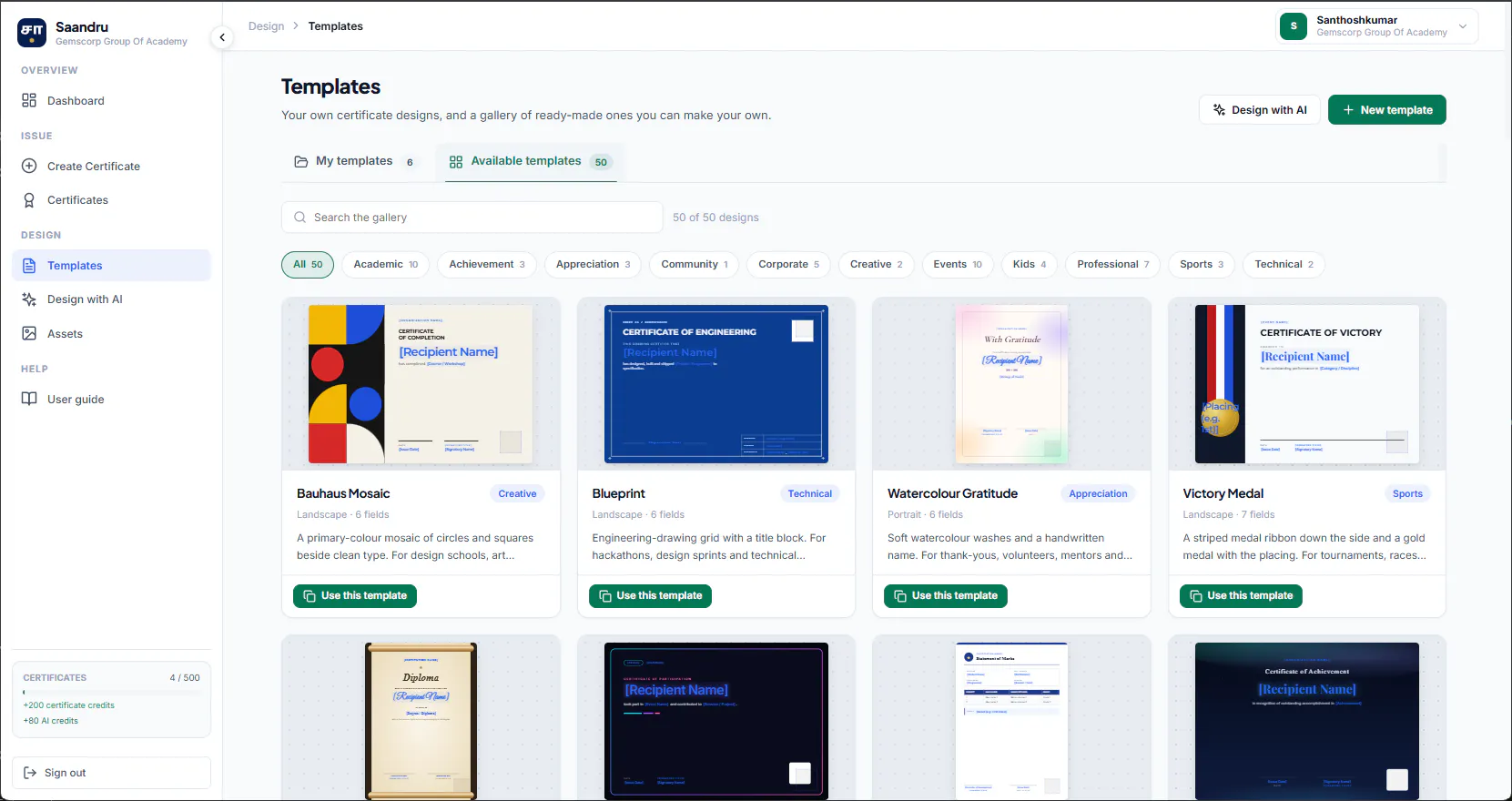The height and width of the screenshot is (801, 1512).
Task: Click the Assets image icon
Action: pos(29,333)
